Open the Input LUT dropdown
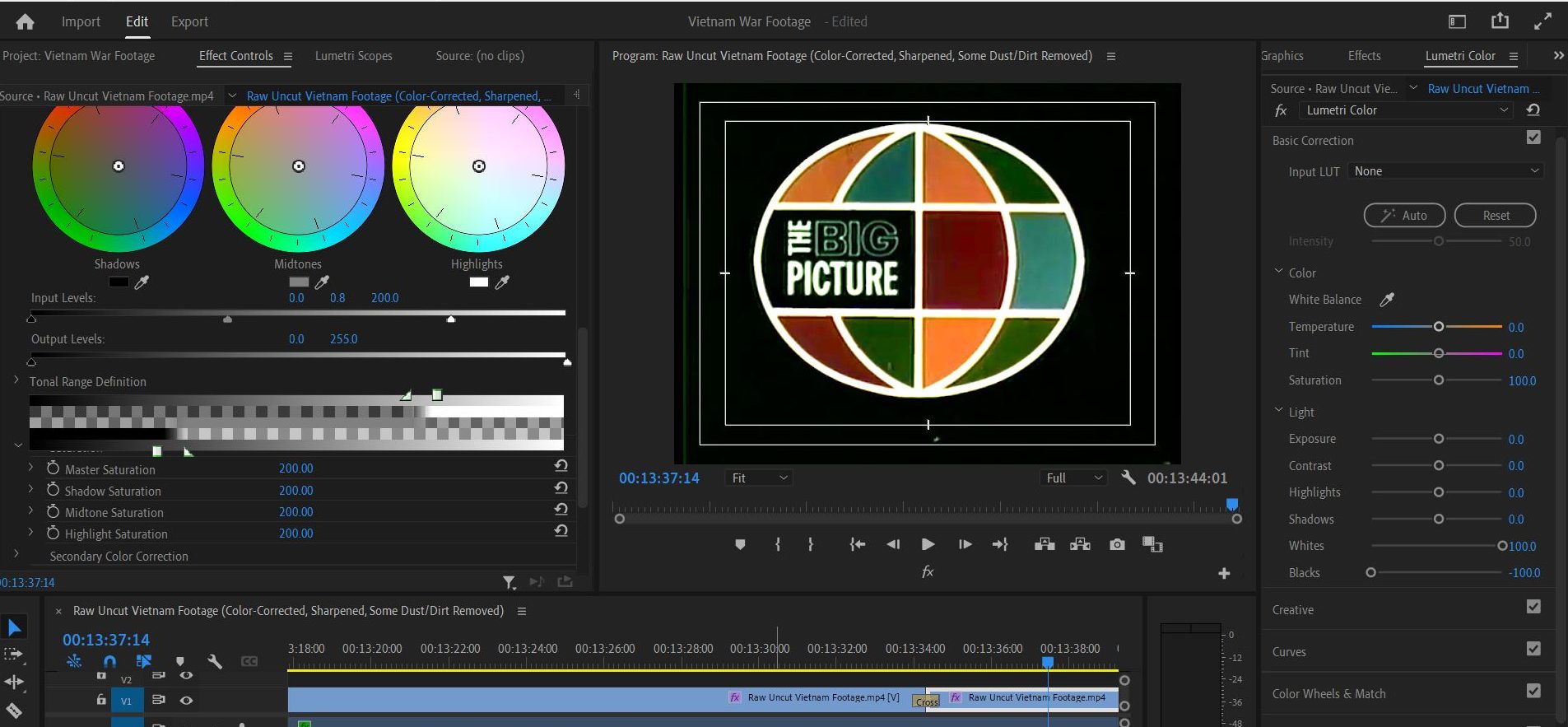This screenshot has height=727, width=1568. tap(1445, 171)
